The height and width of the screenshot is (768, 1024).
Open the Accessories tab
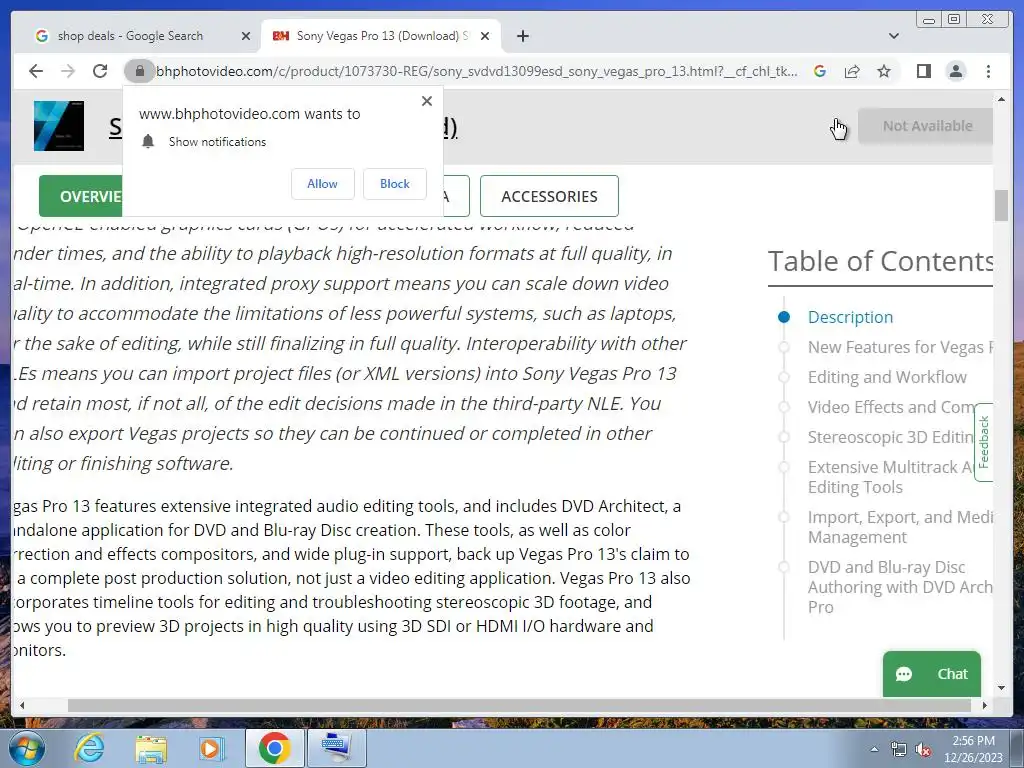[549, 196]
